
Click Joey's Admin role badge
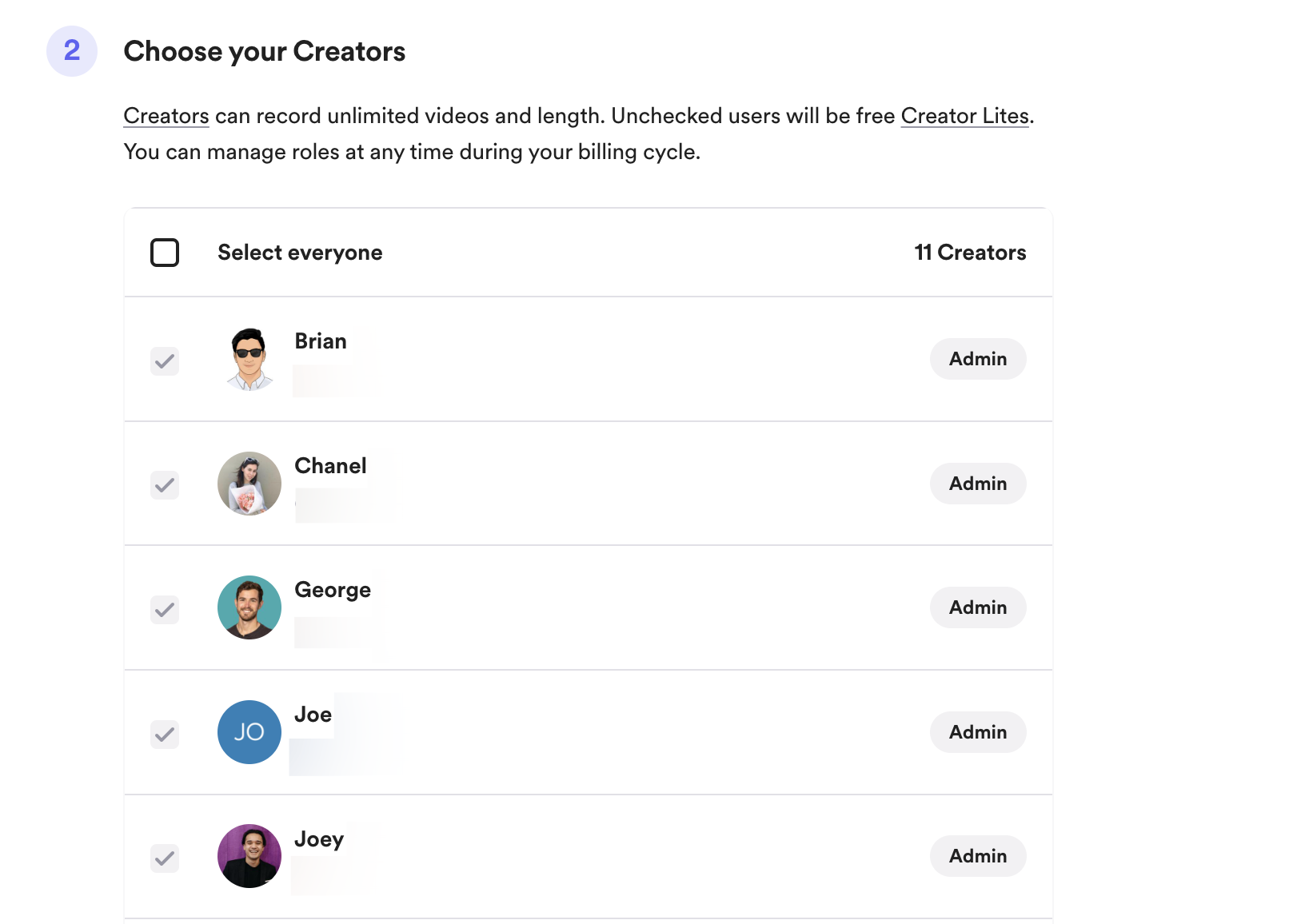977,856
